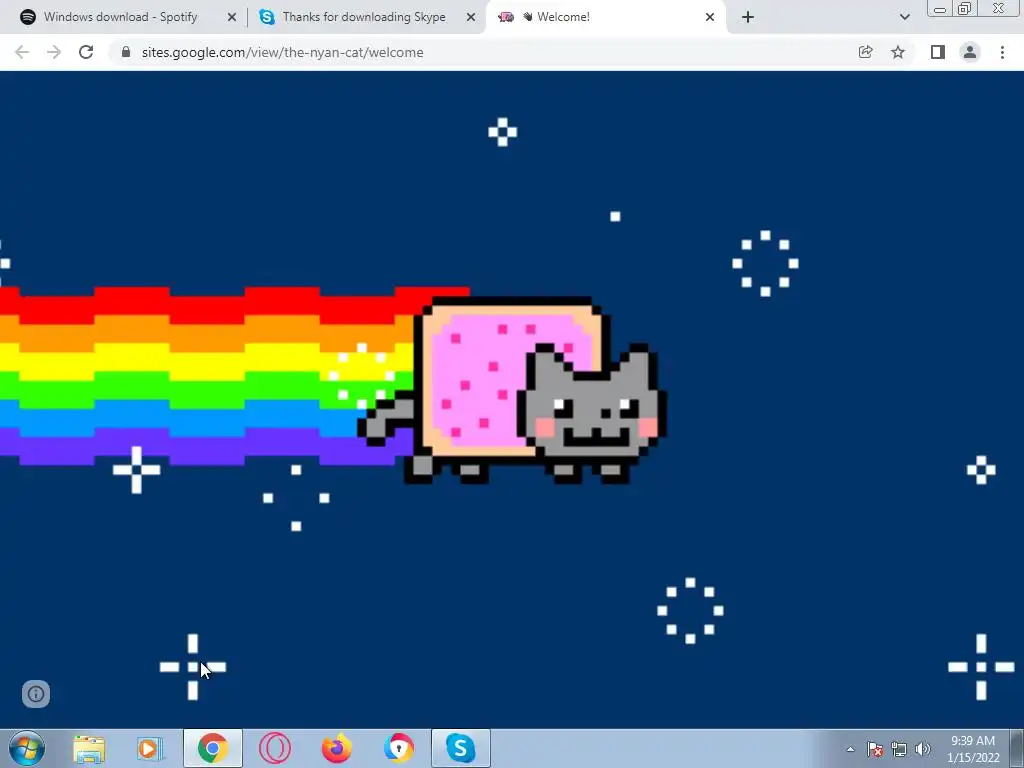Image resolution: width=1024 pixels, height=768 pixels.
Task: Open the Windows Start menu
Action: coord(26,748)
